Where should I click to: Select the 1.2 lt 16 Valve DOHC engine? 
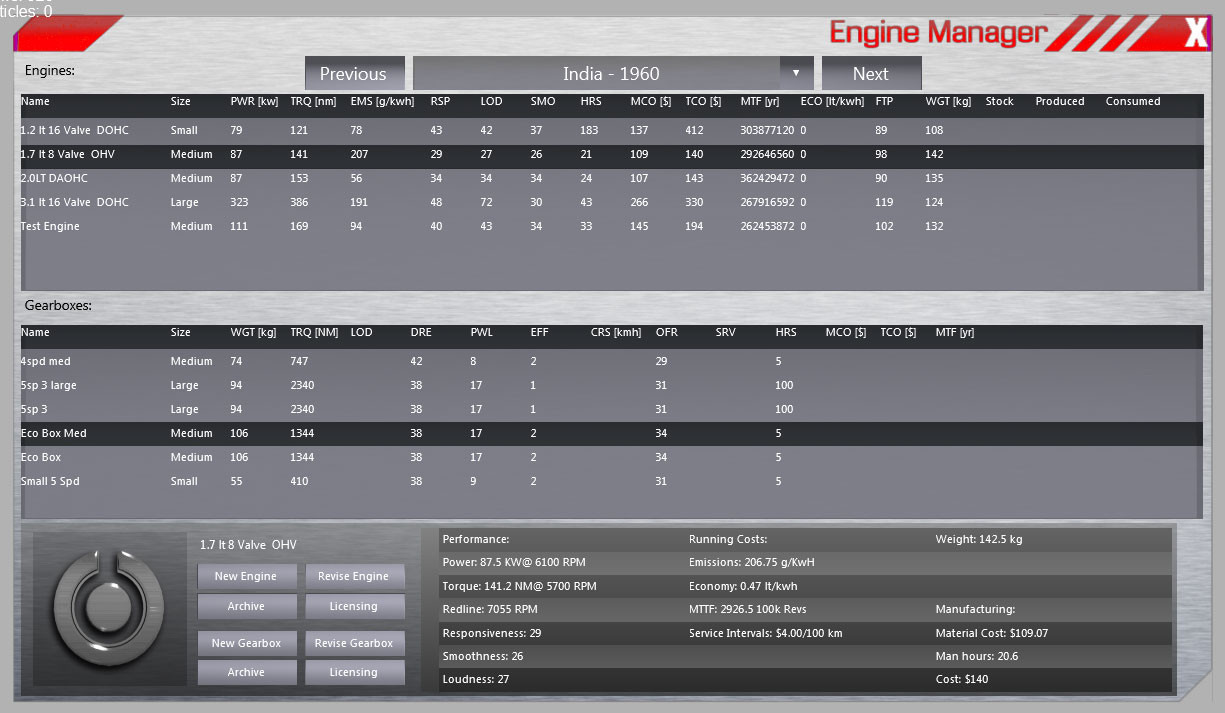point(611,130)
